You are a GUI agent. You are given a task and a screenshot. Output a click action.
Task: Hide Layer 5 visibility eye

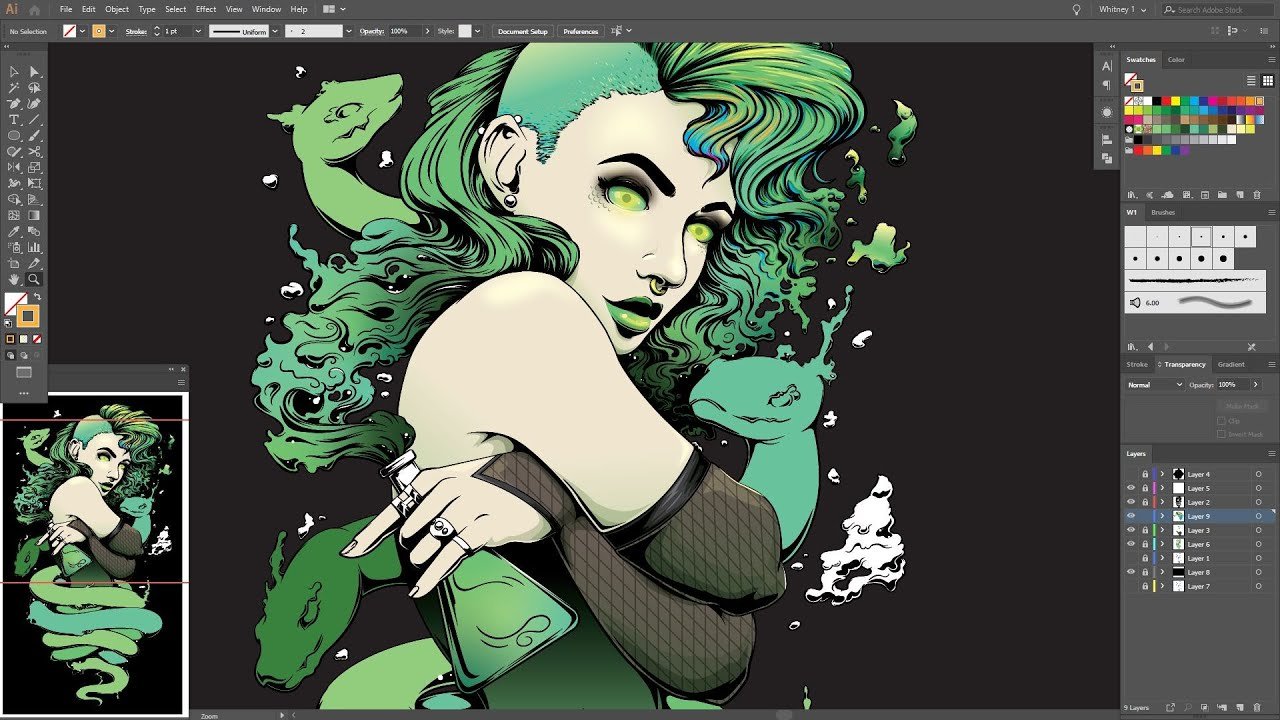tap(1131, 488)
